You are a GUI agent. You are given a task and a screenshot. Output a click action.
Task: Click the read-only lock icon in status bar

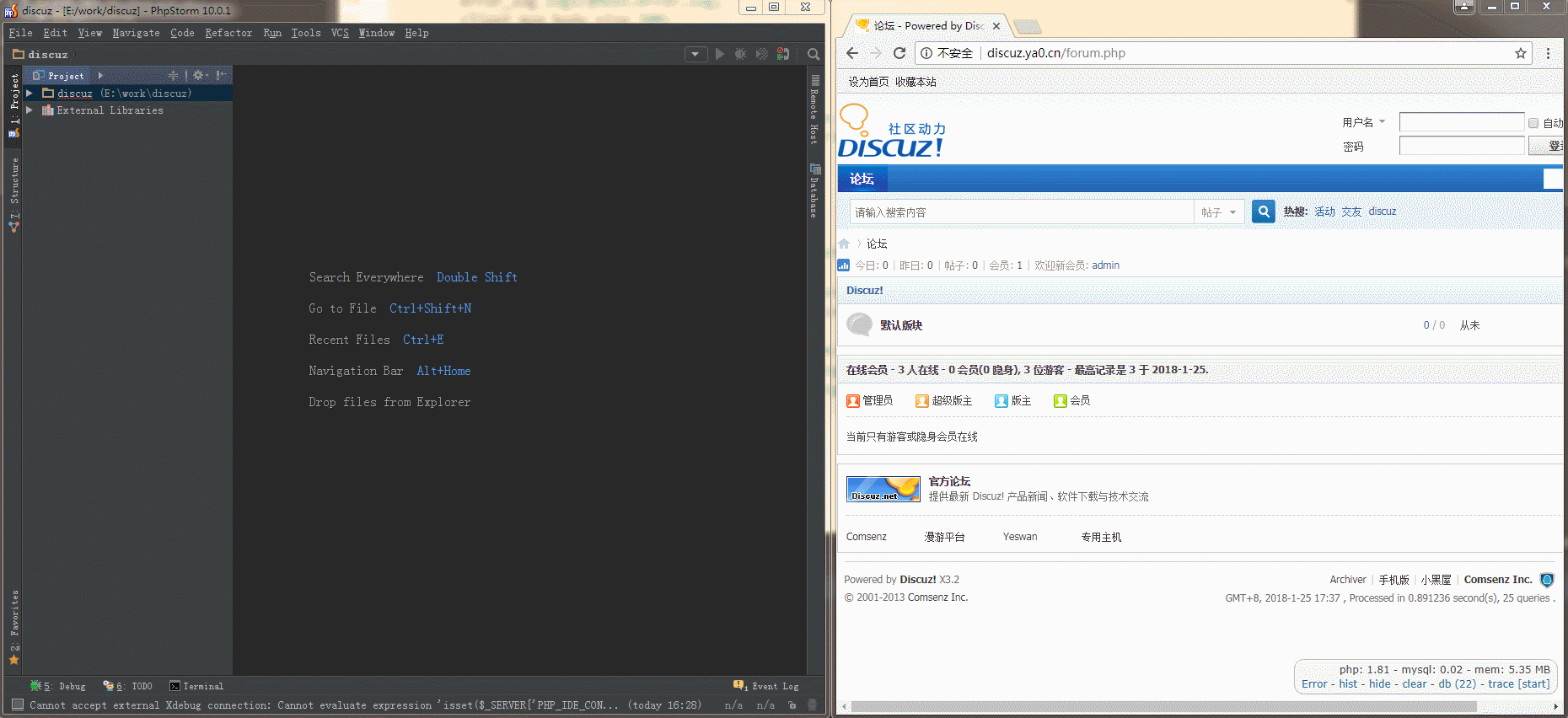(792, 705)
